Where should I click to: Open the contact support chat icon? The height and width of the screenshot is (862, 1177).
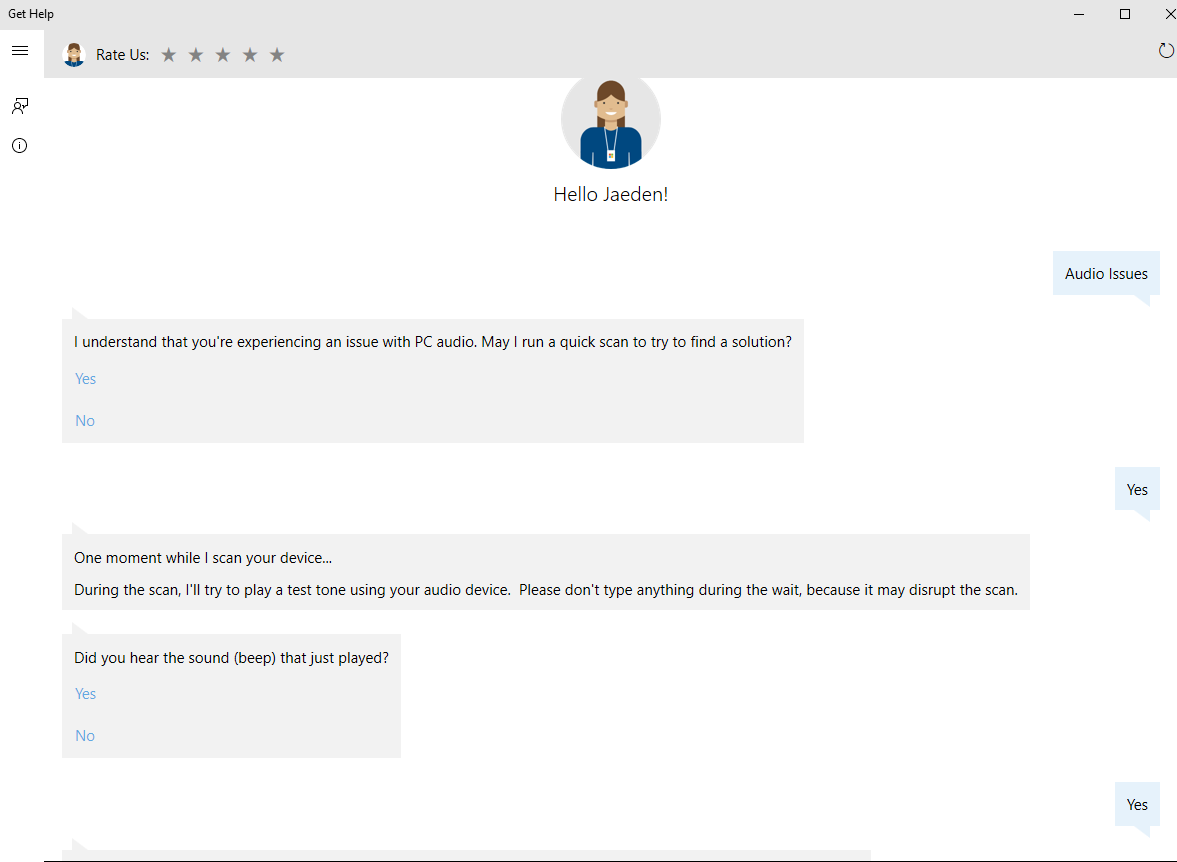20,105
